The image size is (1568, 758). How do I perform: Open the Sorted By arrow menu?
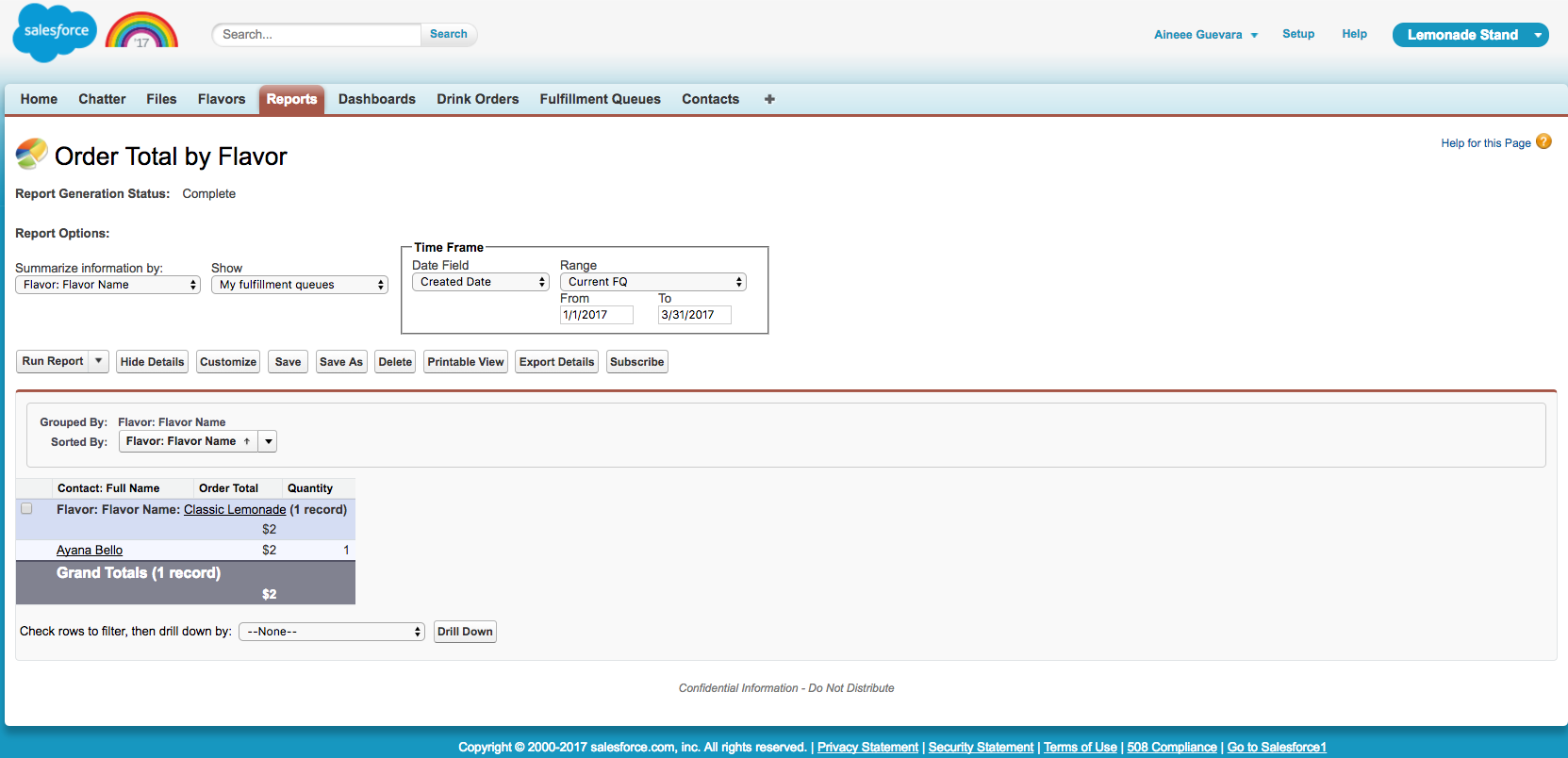pos(269,441)
